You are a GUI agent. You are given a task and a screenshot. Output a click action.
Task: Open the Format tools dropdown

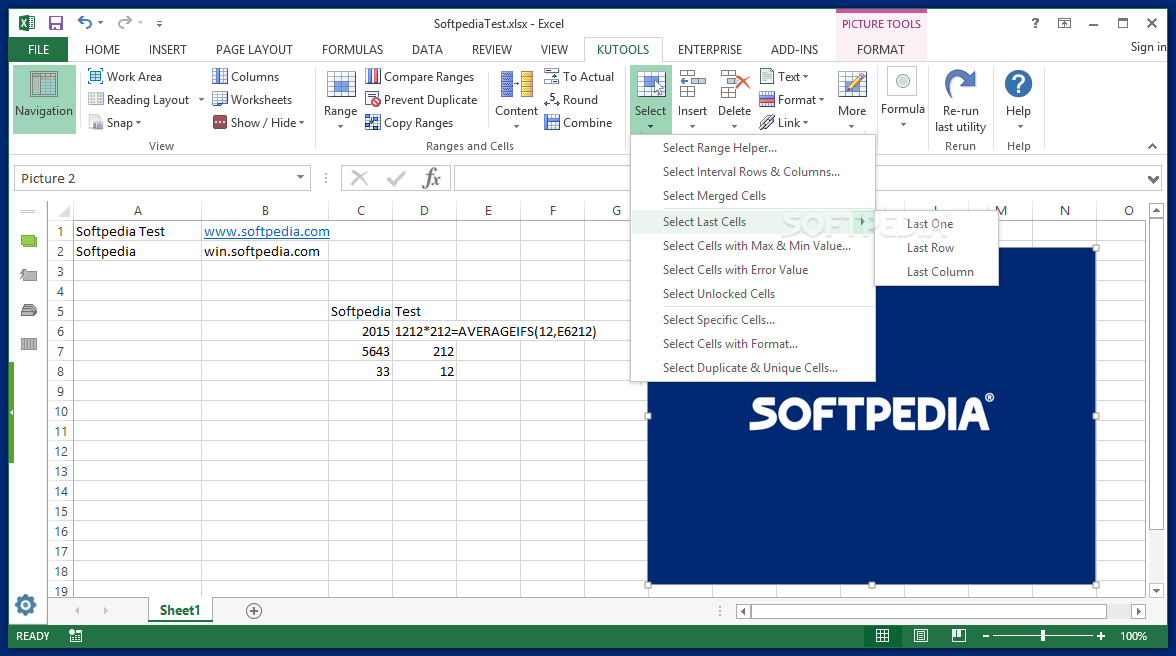(792, 100)
